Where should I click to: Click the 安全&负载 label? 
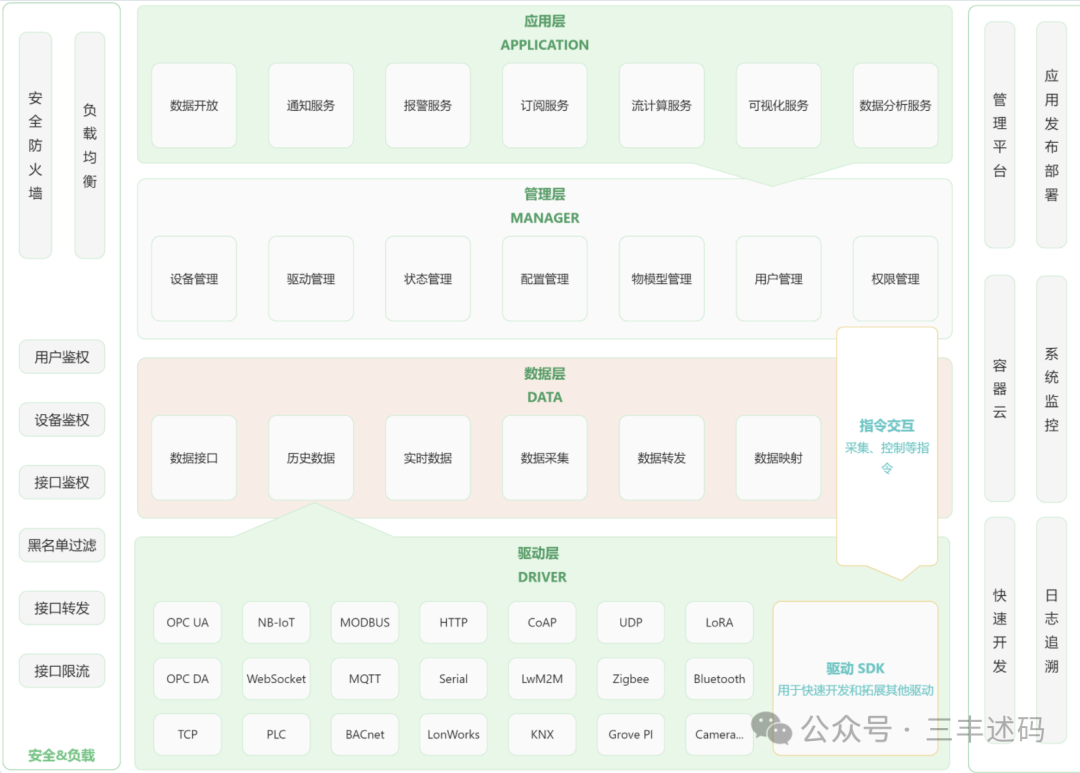point(61,755)
